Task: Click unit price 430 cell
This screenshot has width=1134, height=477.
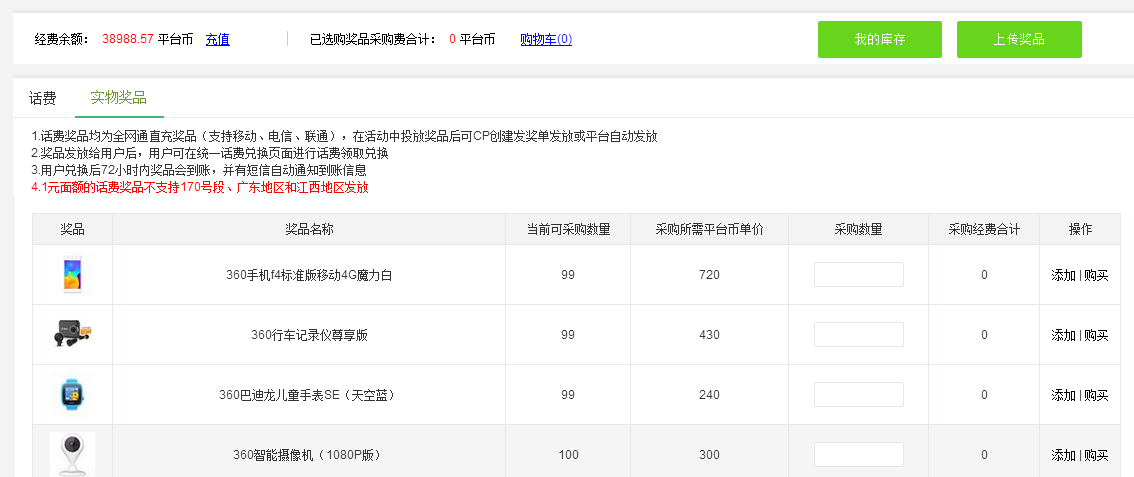Action: pos(709,335)
